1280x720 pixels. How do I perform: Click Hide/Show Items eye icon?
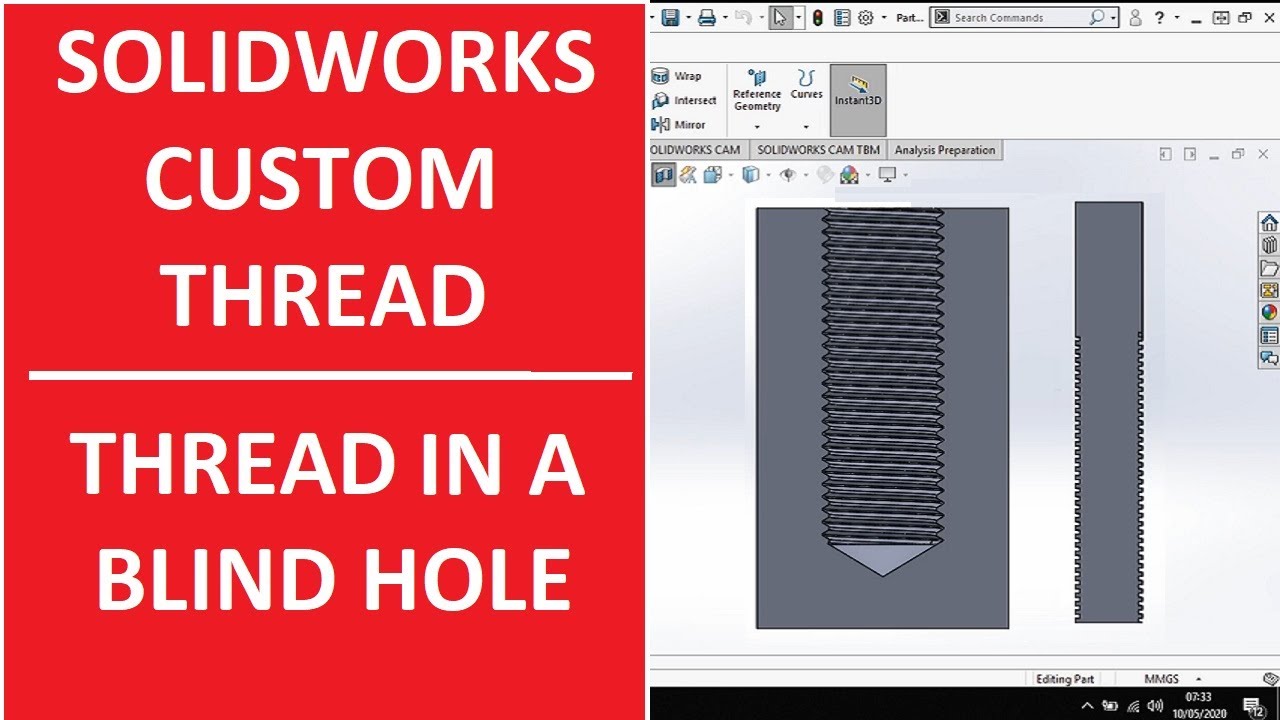pyautogui.click(x=789, y=175)
